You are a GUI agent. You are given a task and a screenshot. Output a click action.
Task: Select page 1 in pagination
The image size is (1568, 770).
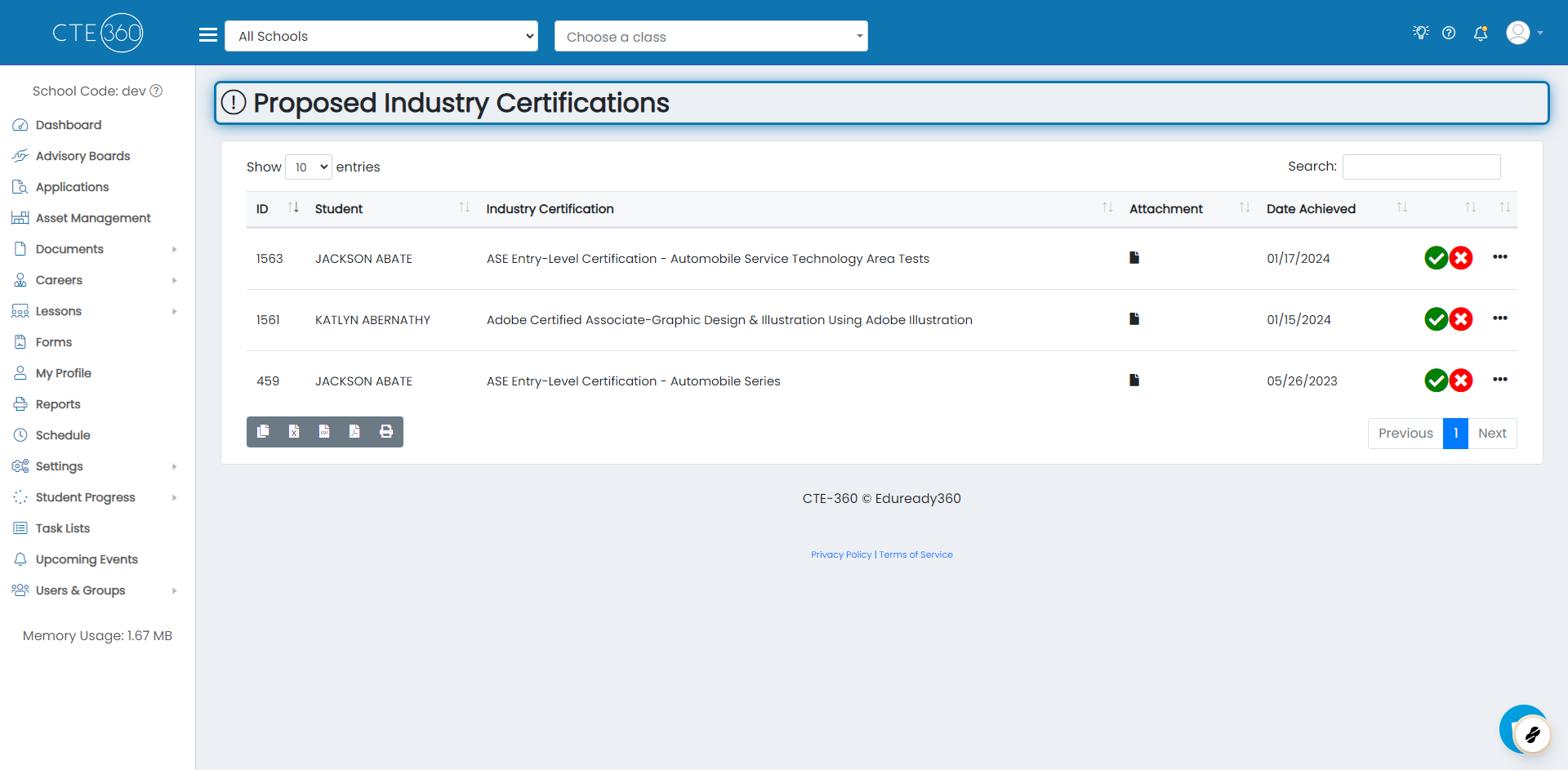coord(1455,434)
